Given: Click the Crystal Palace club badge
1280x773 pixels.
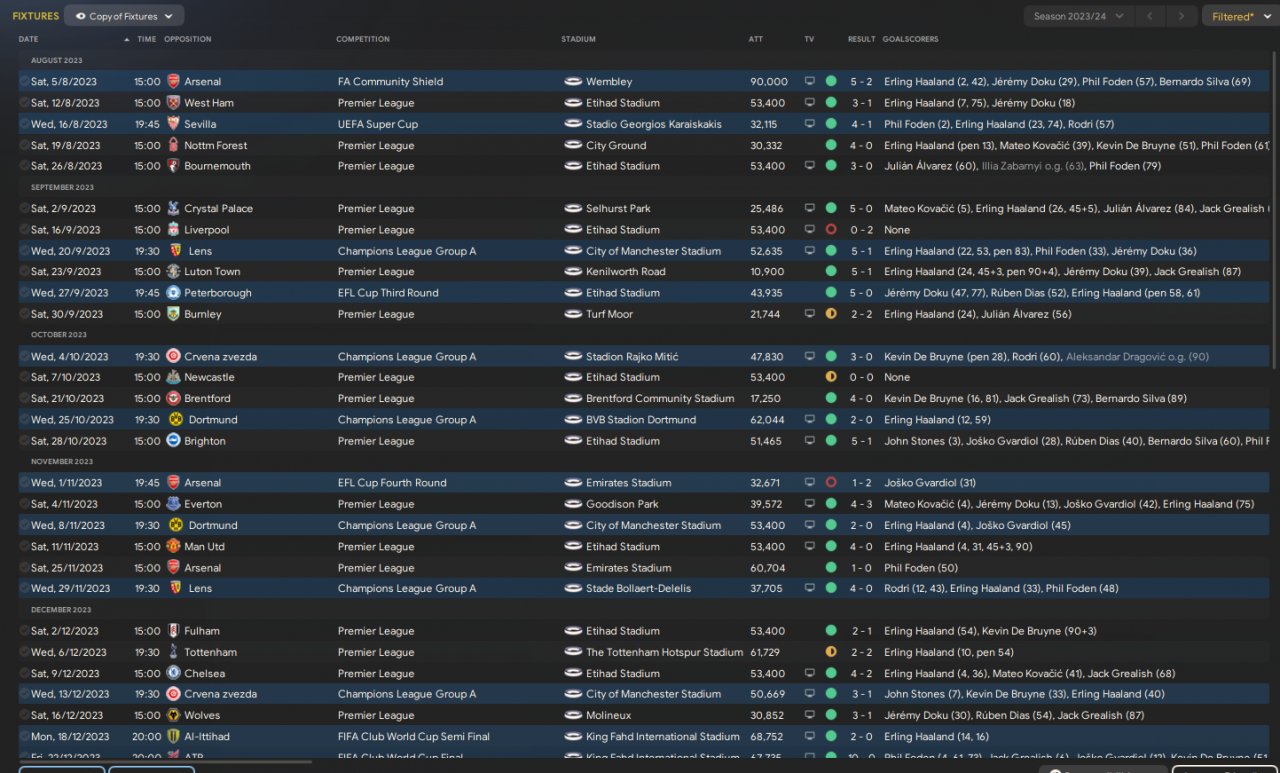Looking at the screenshot, I should pyautogui.click(x=173, y=209).
